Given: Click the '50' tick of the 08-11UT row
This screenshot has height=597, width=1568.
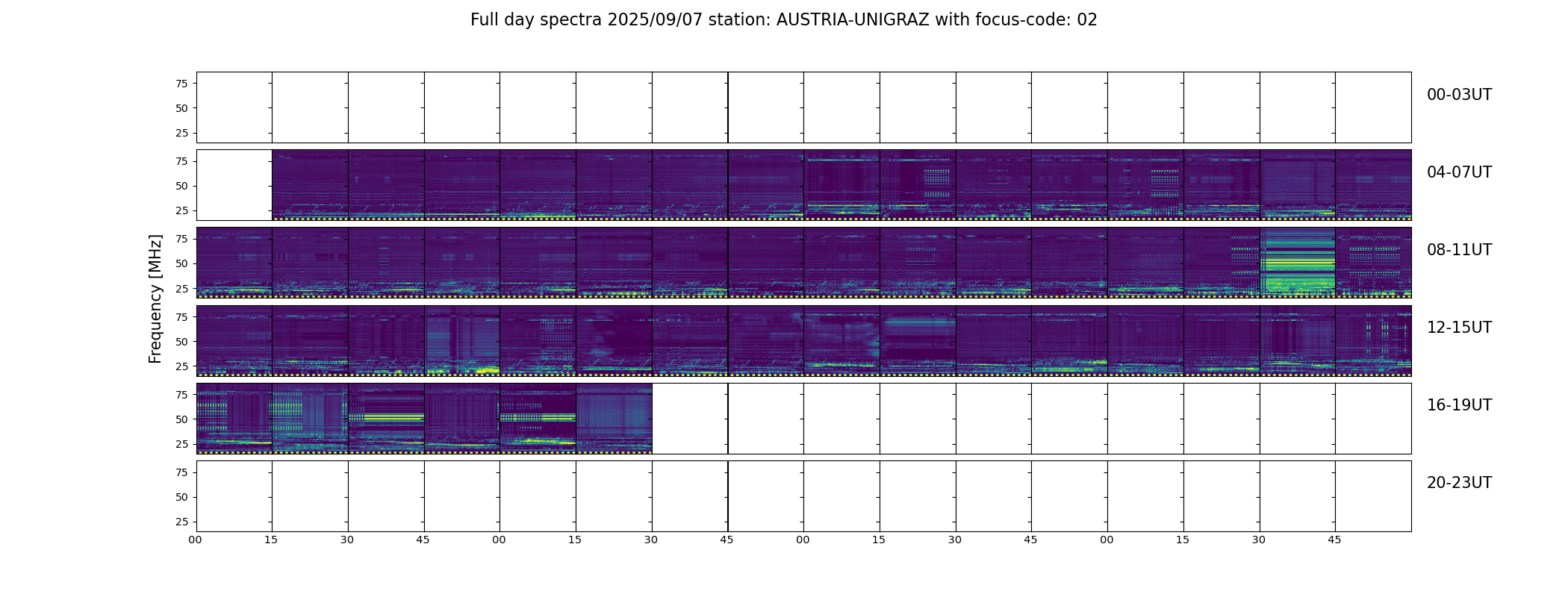Looking at the screenshot, I should click(x=181, y=263).
